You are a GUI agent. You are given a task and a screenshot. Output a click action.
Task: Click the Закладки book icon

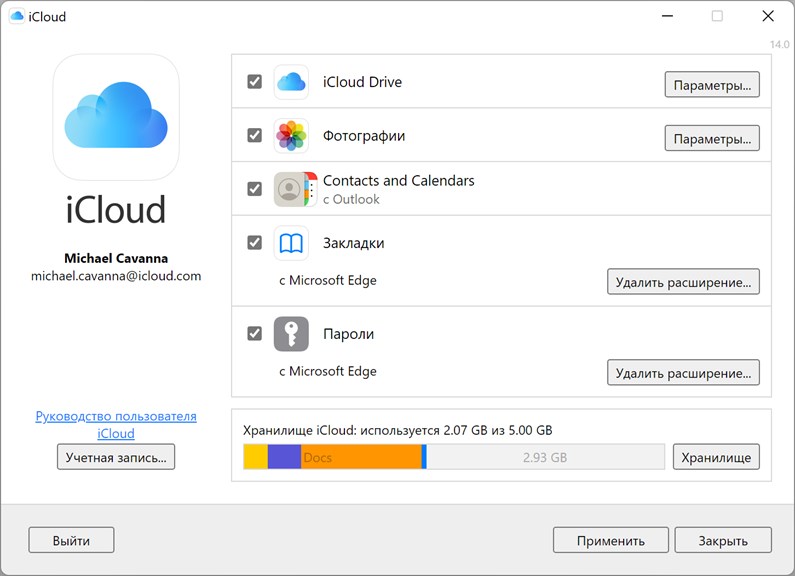(291, 243)
